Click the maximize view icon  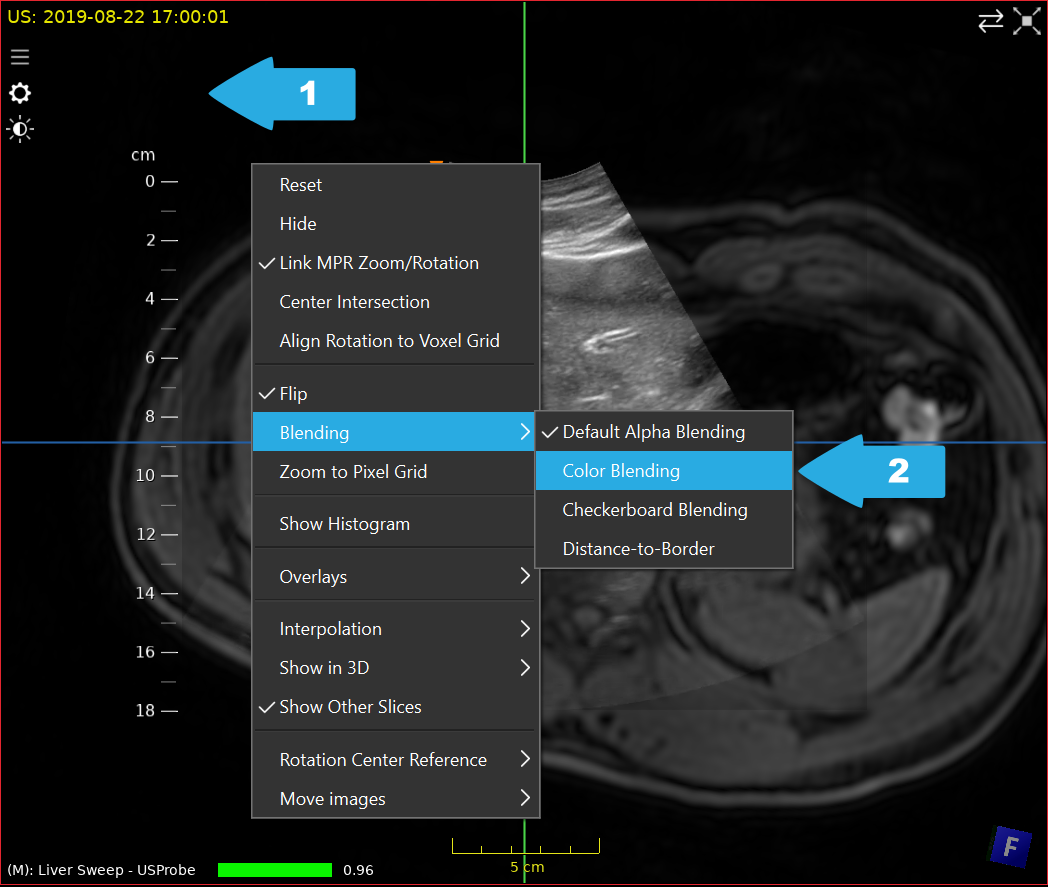[x=1026, y=22]
